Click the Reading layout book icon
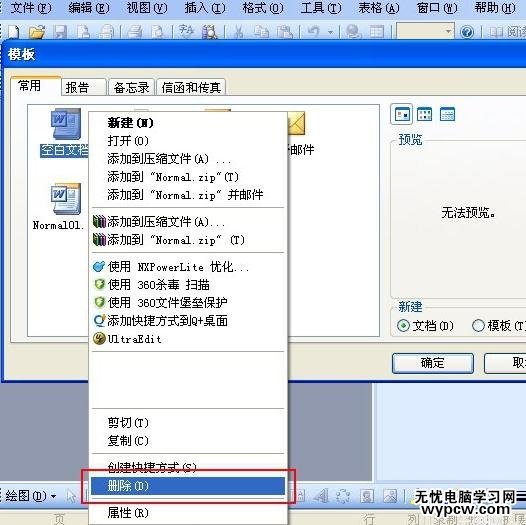The image size is (526, 525). 495,33
